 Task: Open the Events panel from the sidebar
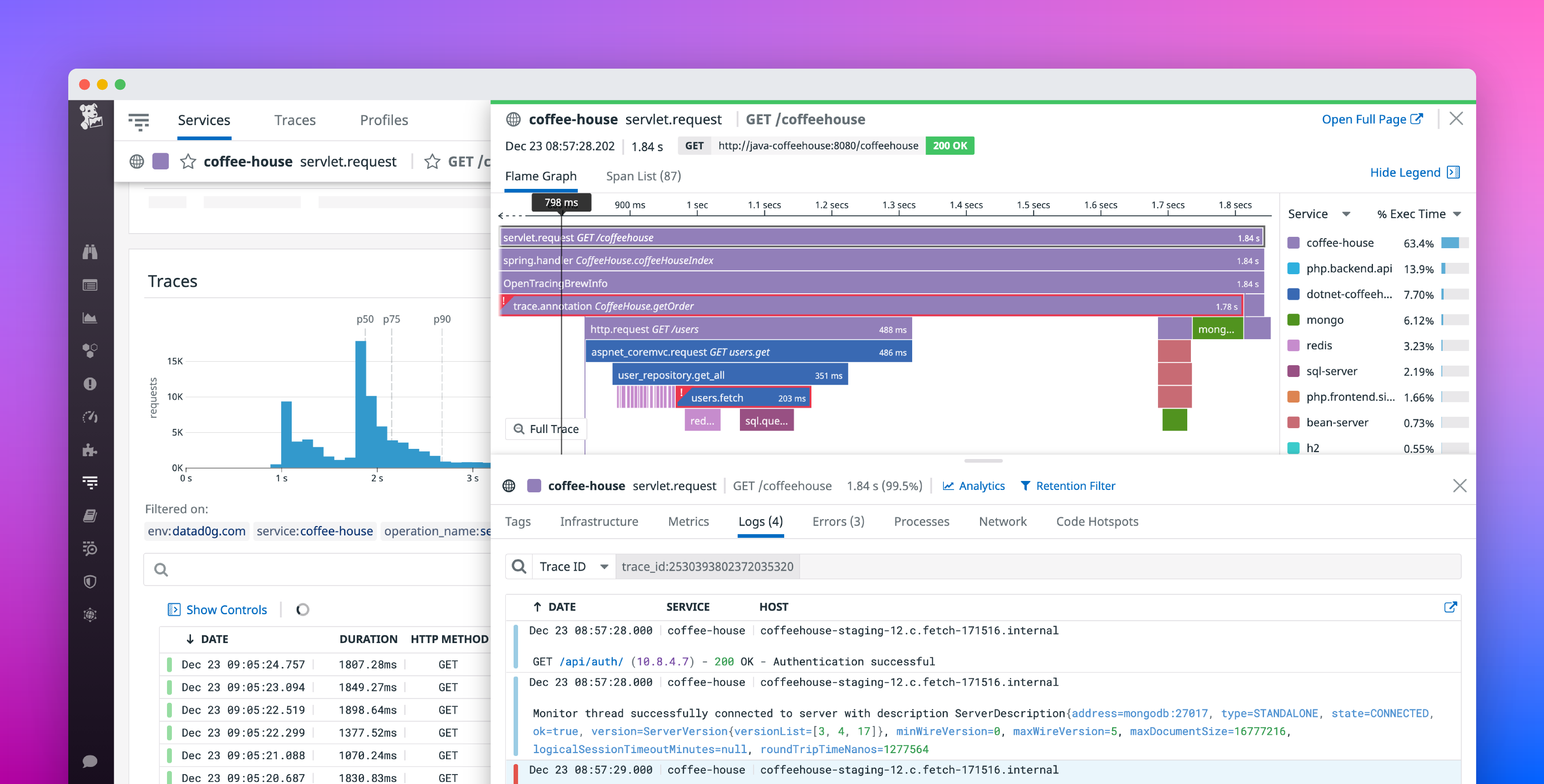[90, 285]
